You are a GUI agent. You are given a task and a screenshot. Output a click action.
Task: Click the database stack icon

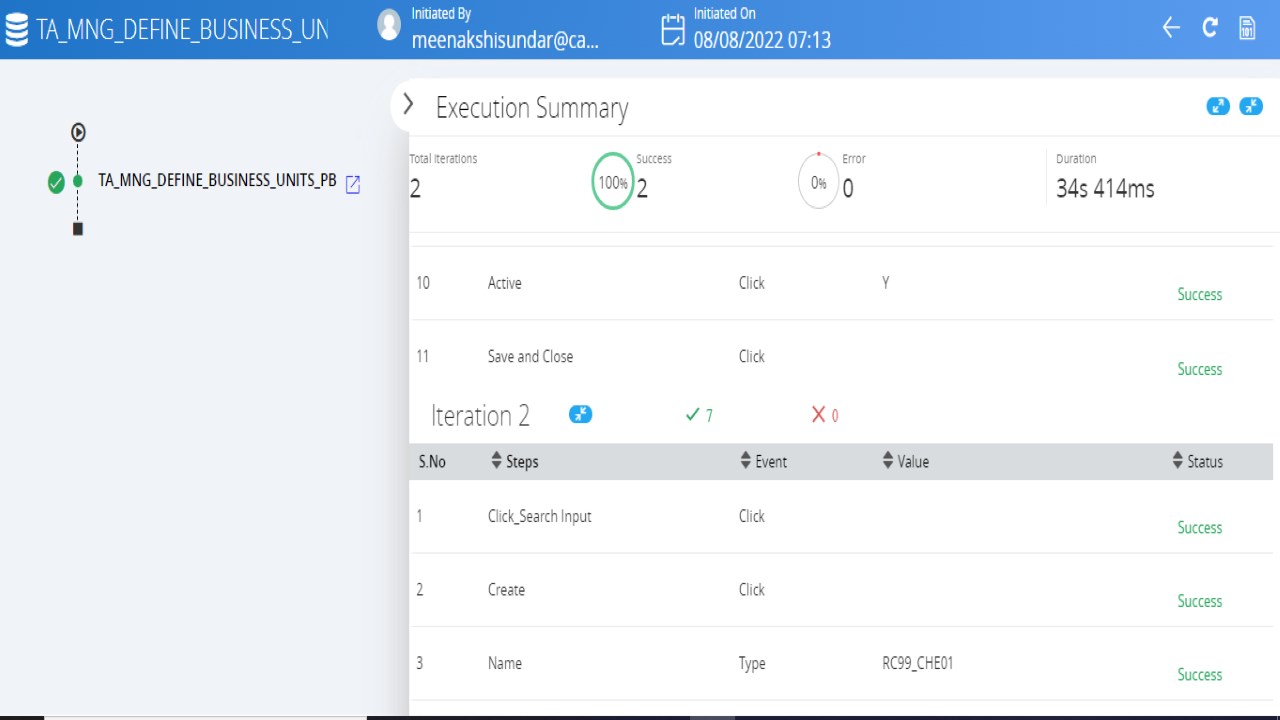(x=17, y=30)
